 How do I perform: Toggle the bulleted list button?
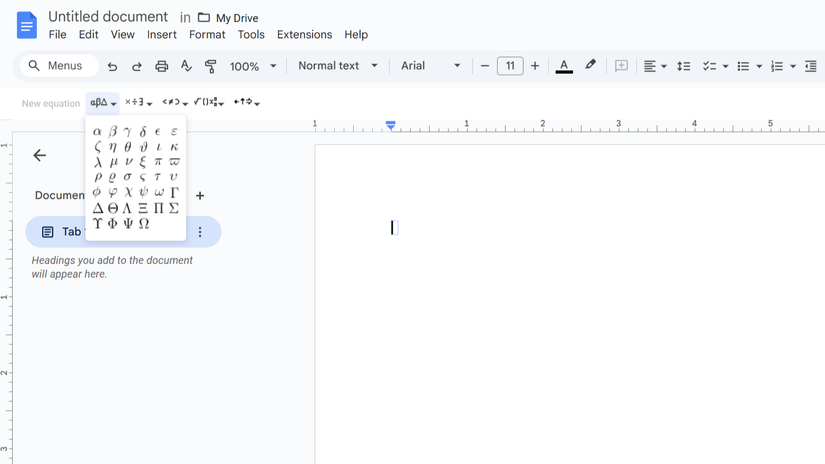pyautogui.click(x=743, y=66)
